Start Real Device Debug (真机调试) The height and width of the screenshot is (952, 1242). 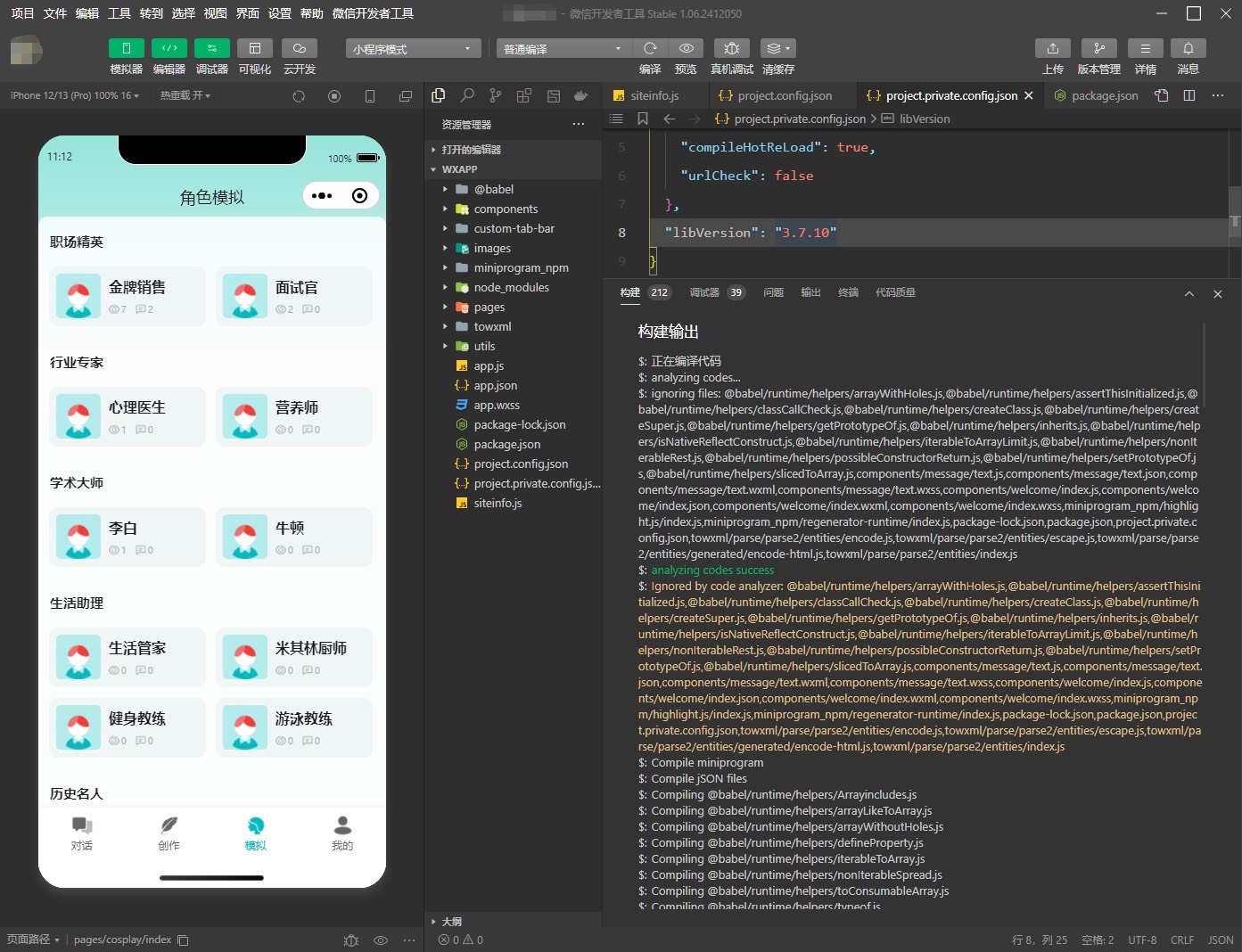coord(731,49)
